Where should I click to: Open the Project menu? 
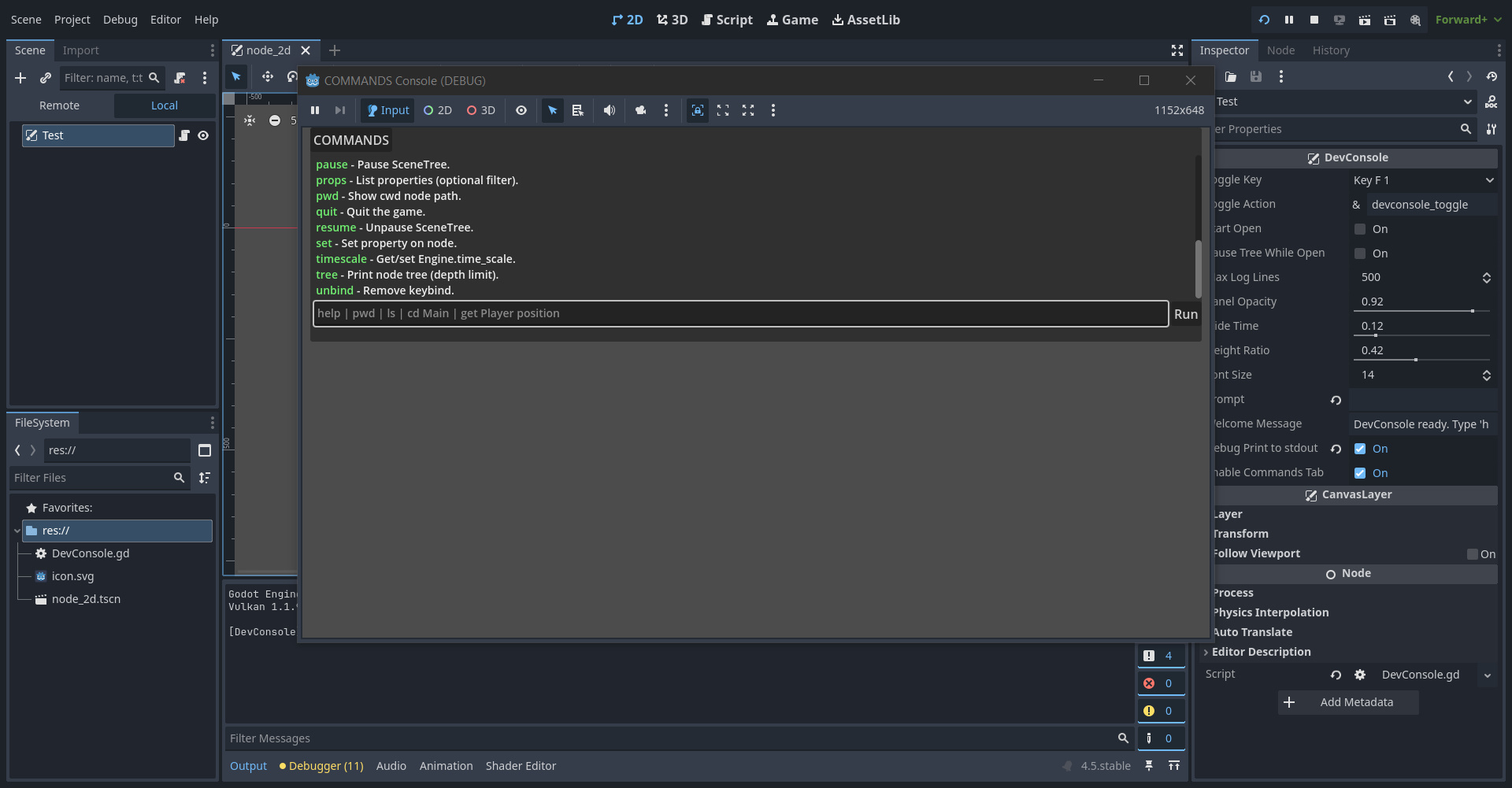72,20
